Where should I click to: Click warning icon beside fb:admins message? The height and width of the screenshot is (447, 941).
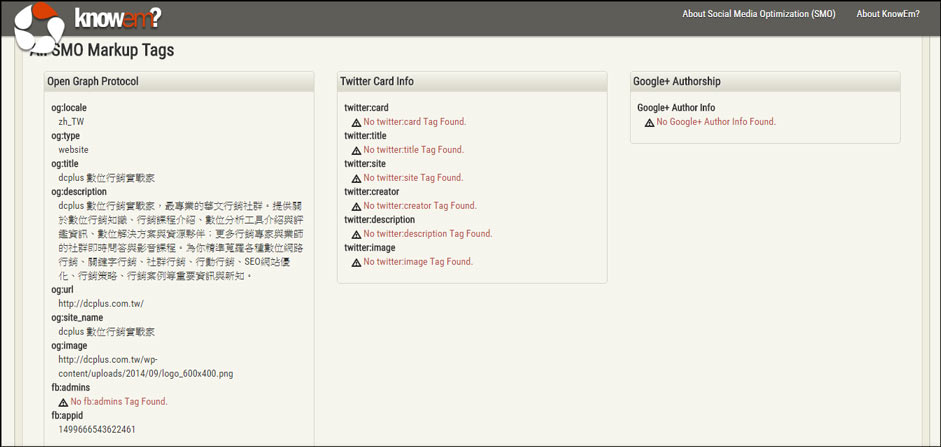click(63, 402)
